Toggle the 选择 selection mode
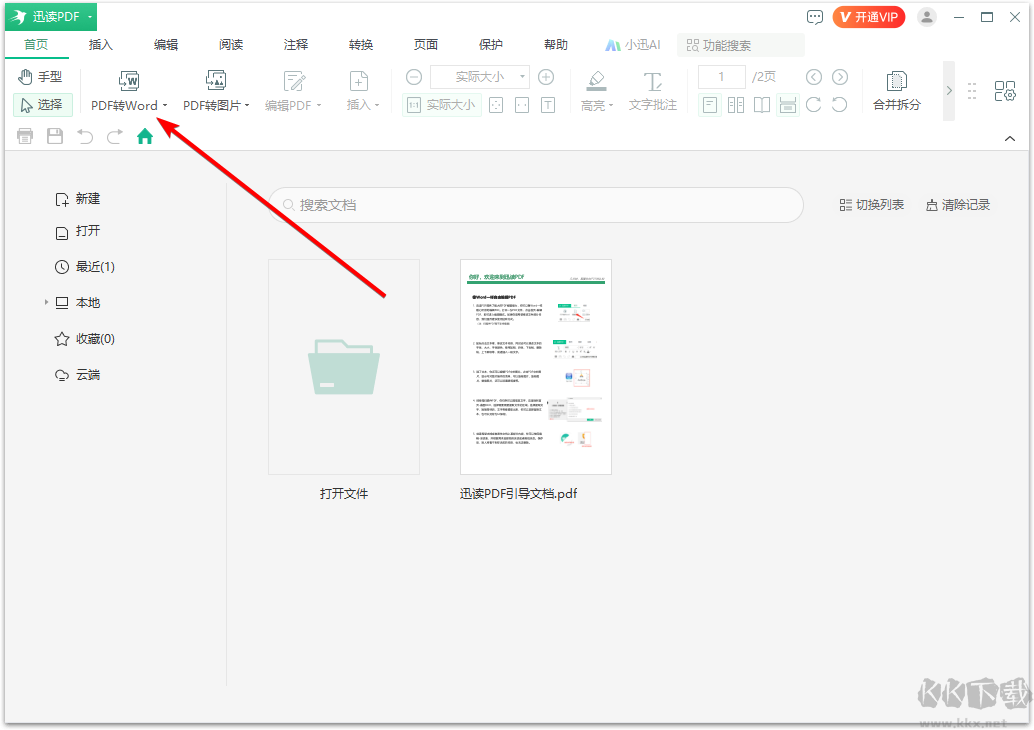The width and height of the screenshot is (1034, 730). point(43,104)
